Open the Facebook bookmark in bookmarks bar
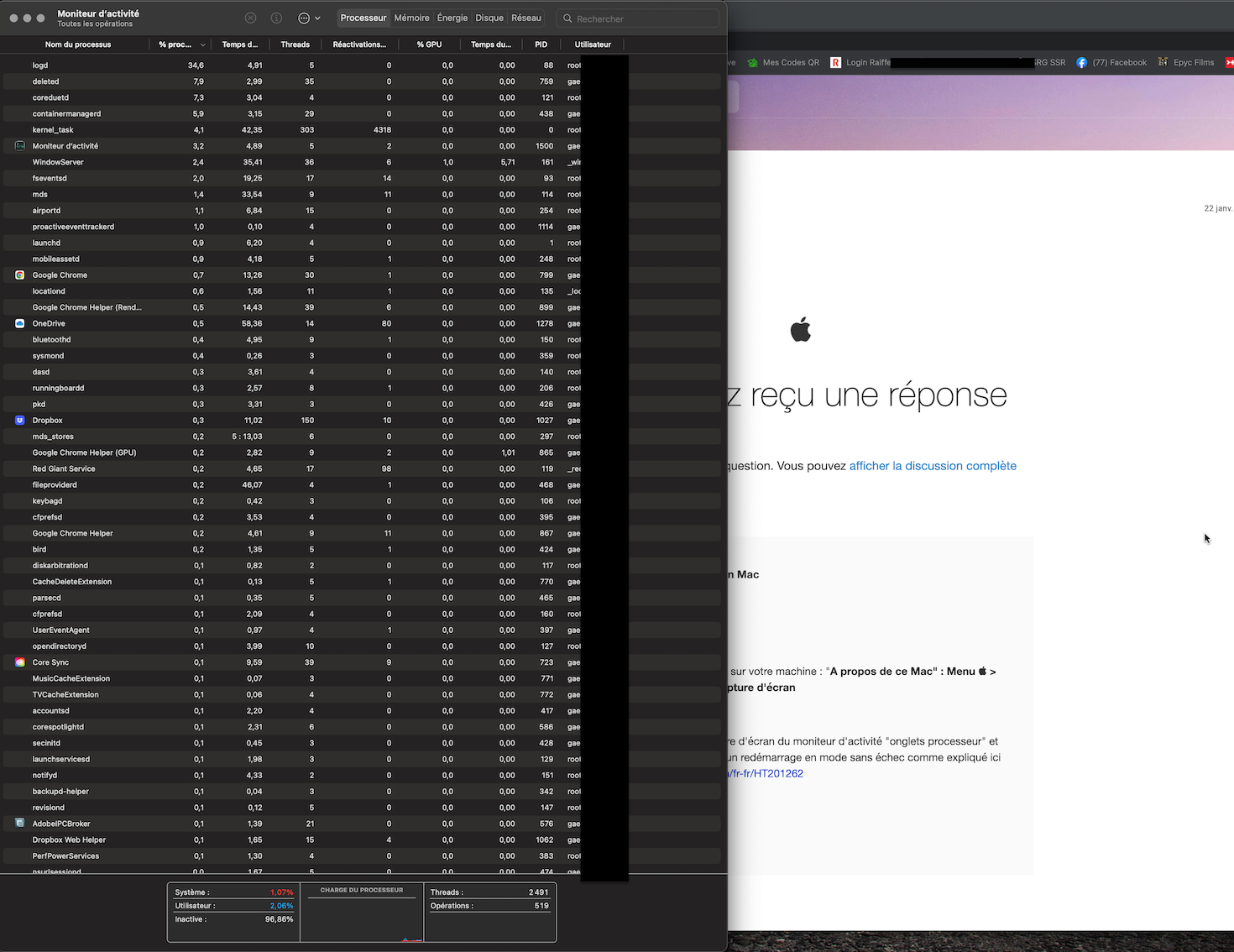Screen dimensions: 1234x952 pyautogui.click(x=1112, y=62)
